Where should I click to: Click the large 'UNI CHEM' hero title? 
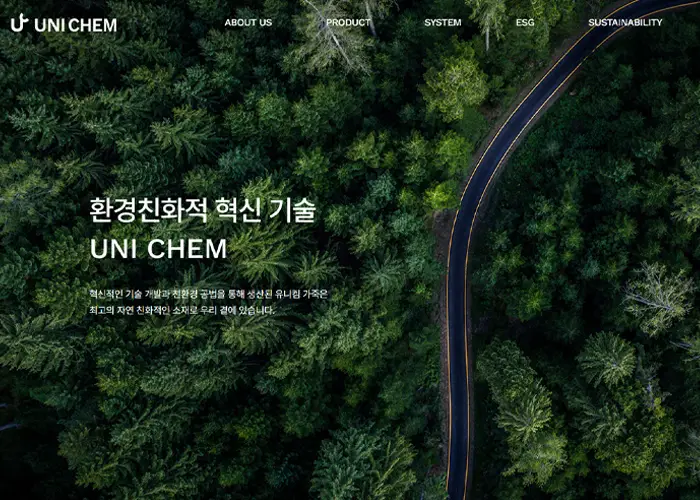click(x=158, y=249)
